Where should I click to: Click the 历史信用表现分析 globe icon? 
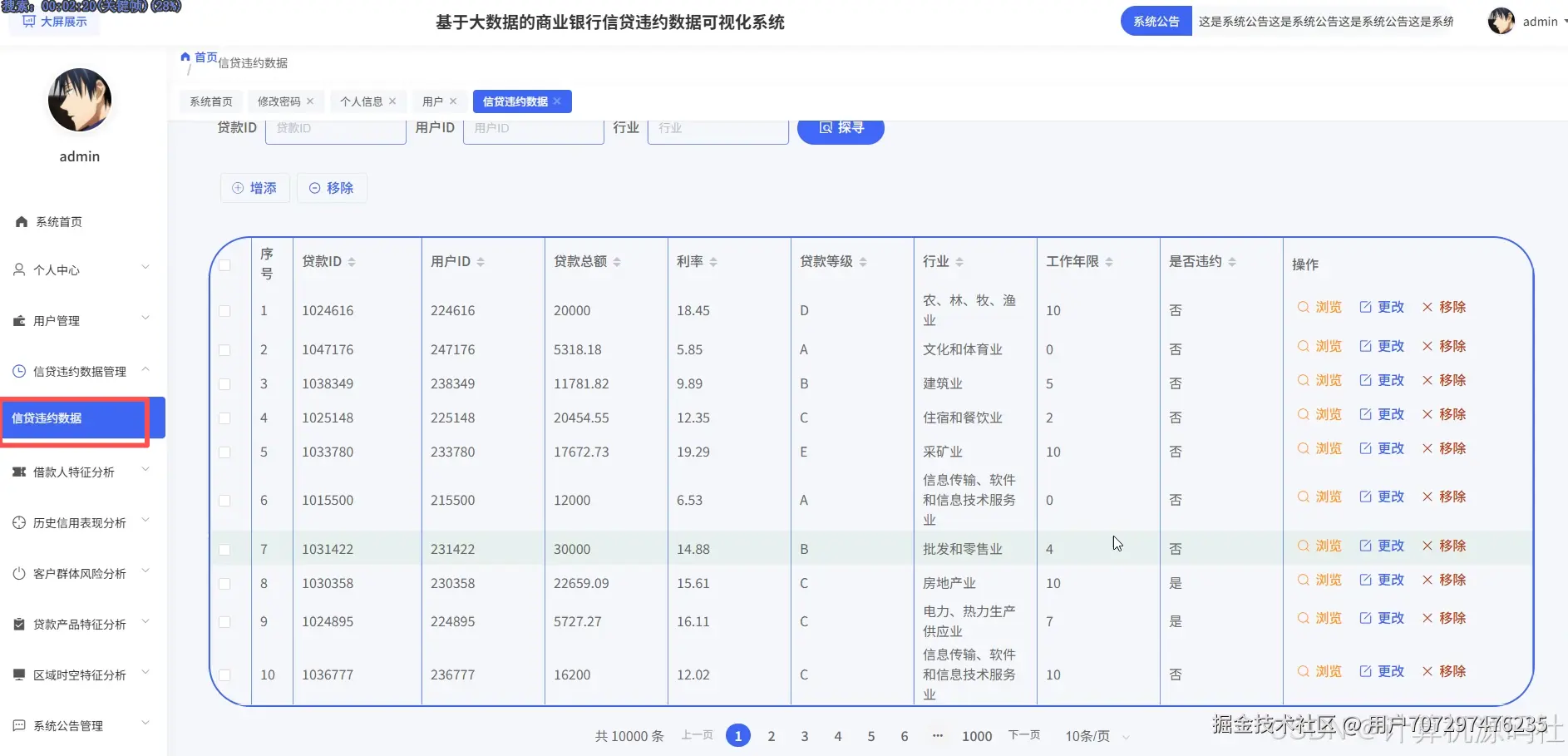tap(18, 522)
